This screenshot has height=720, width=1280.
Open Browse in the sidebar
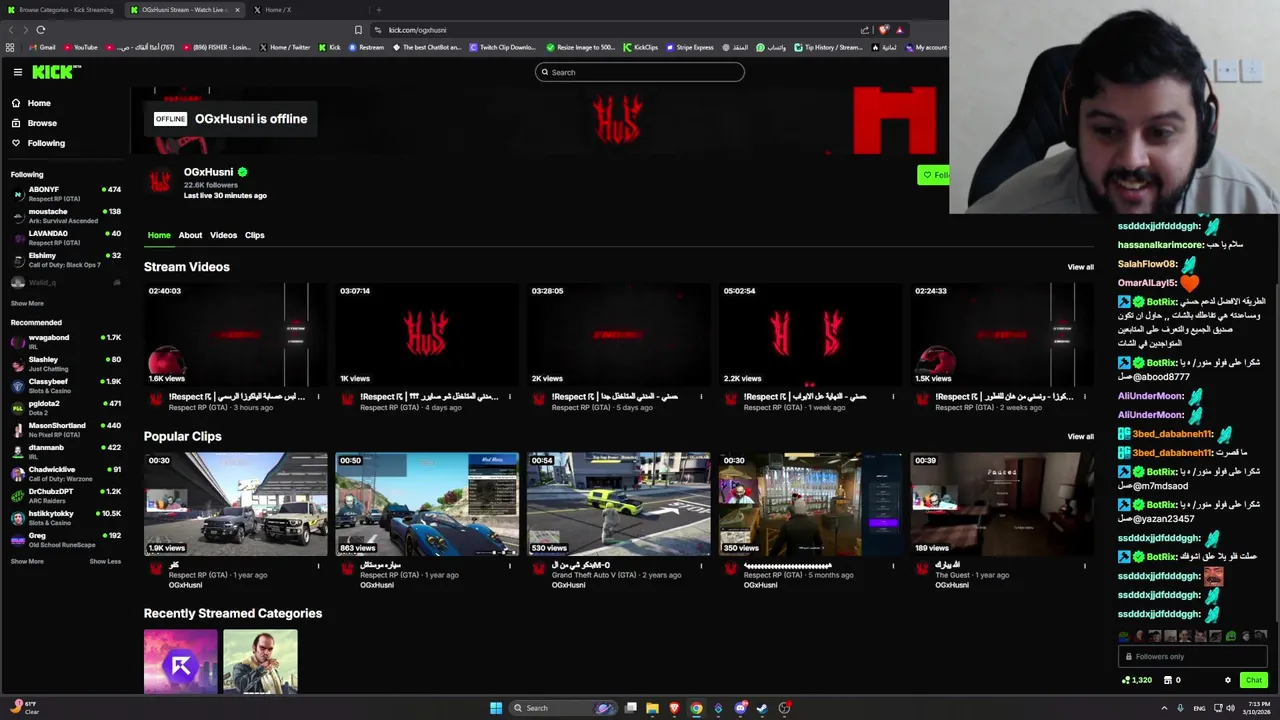tap(42, 123)
